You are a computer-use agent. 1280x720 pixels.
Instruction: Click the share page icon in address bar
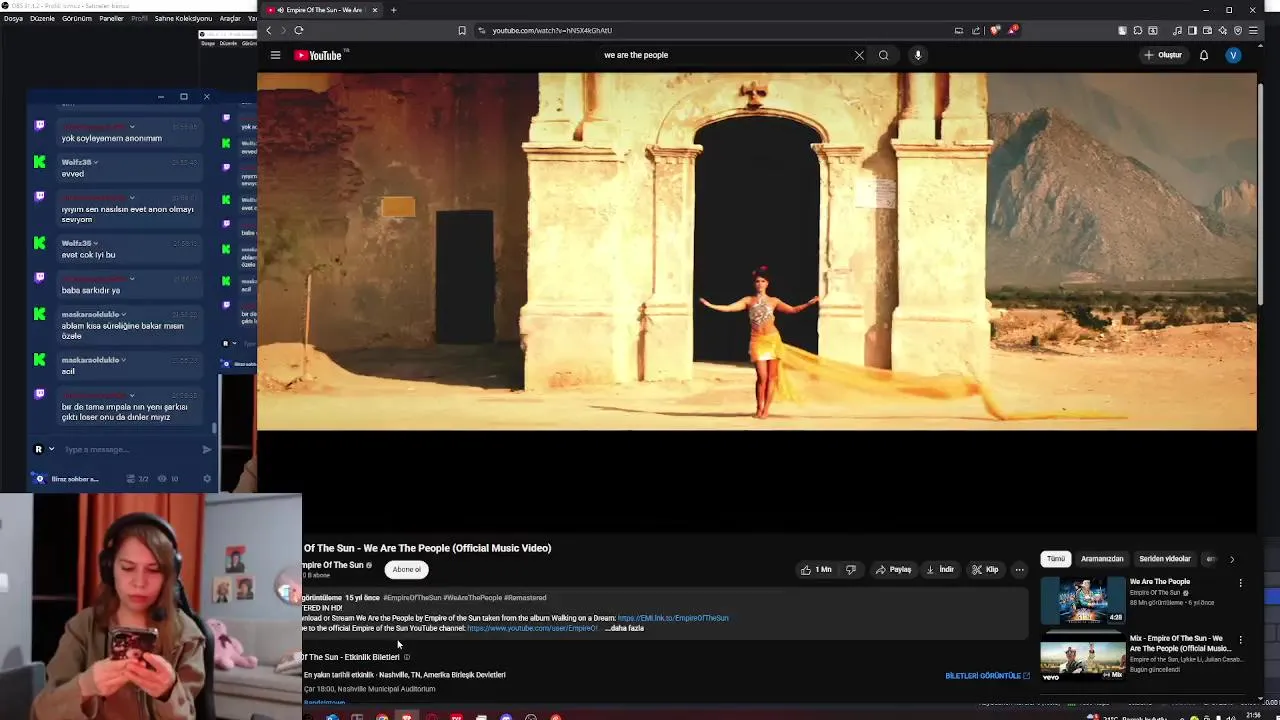click(x=976, y=30)
